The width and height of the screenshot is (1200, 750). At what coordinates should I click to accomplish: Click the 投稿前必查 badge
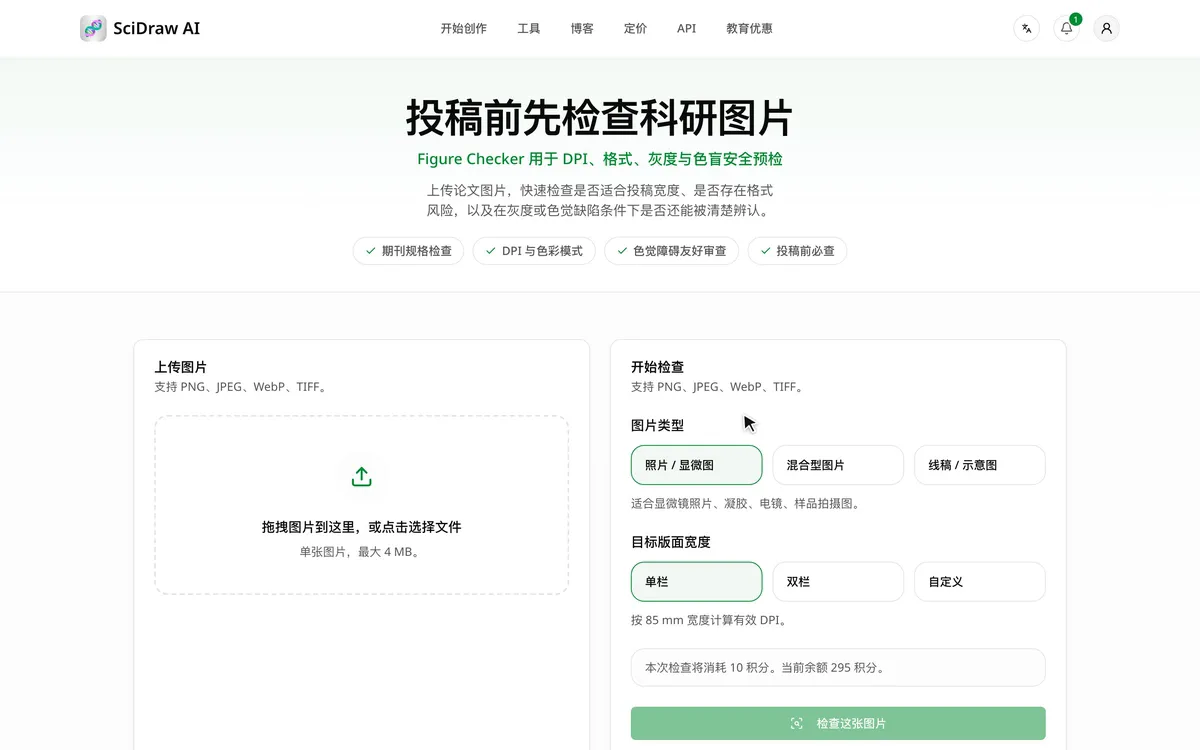(797, 251)
